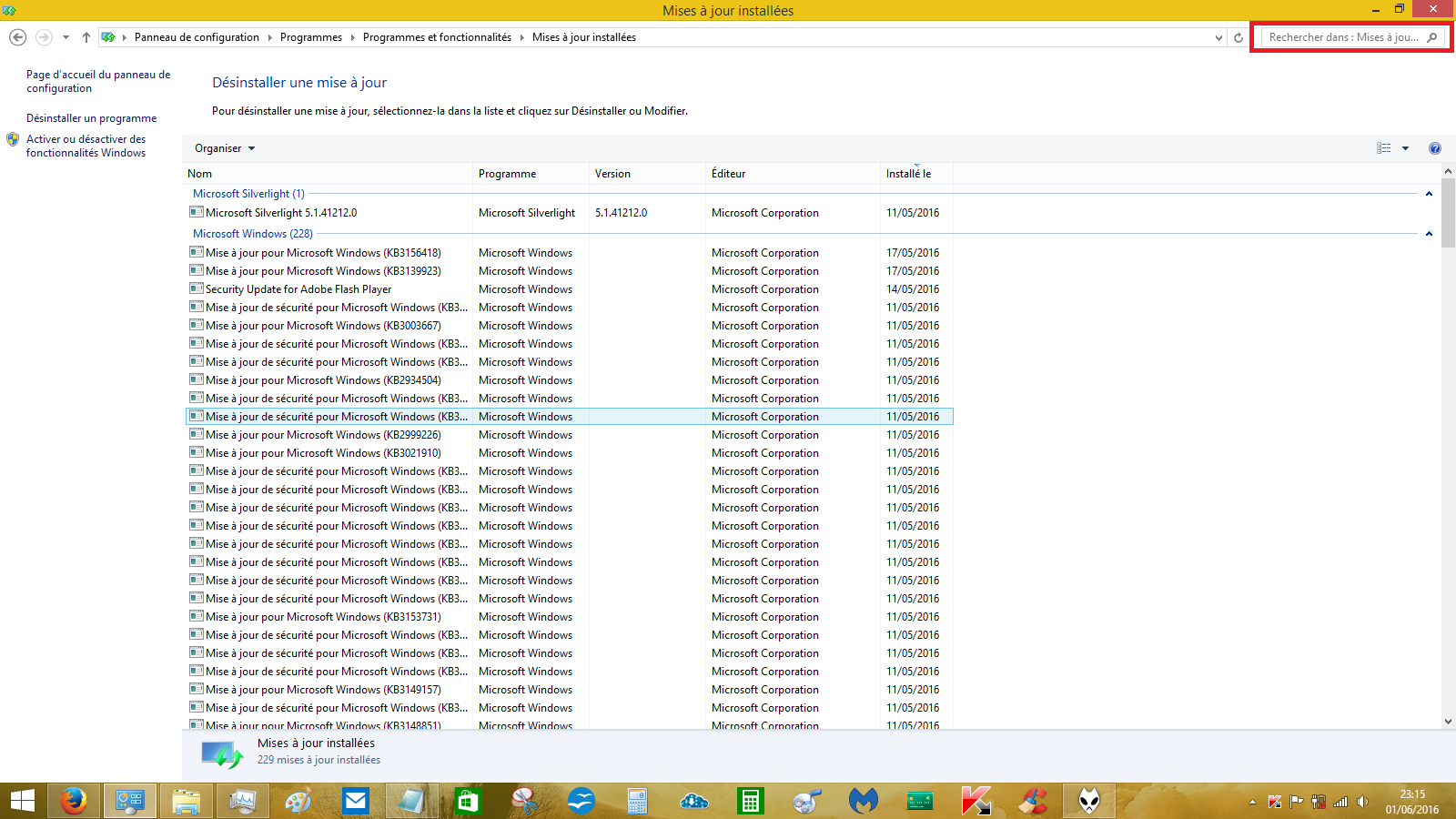Open Désinstaller un programme link
Screen dimensions: 1456x819
[91, 118]
